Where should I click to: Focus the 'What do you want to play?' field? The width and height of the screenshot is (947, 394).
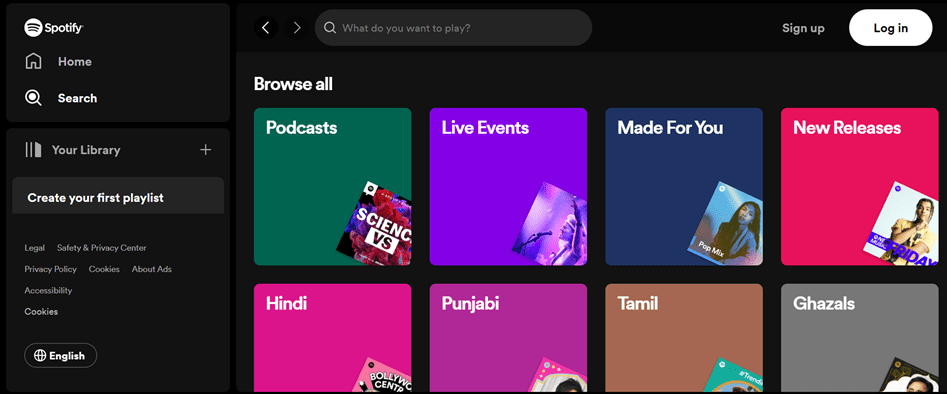(453, 28)
